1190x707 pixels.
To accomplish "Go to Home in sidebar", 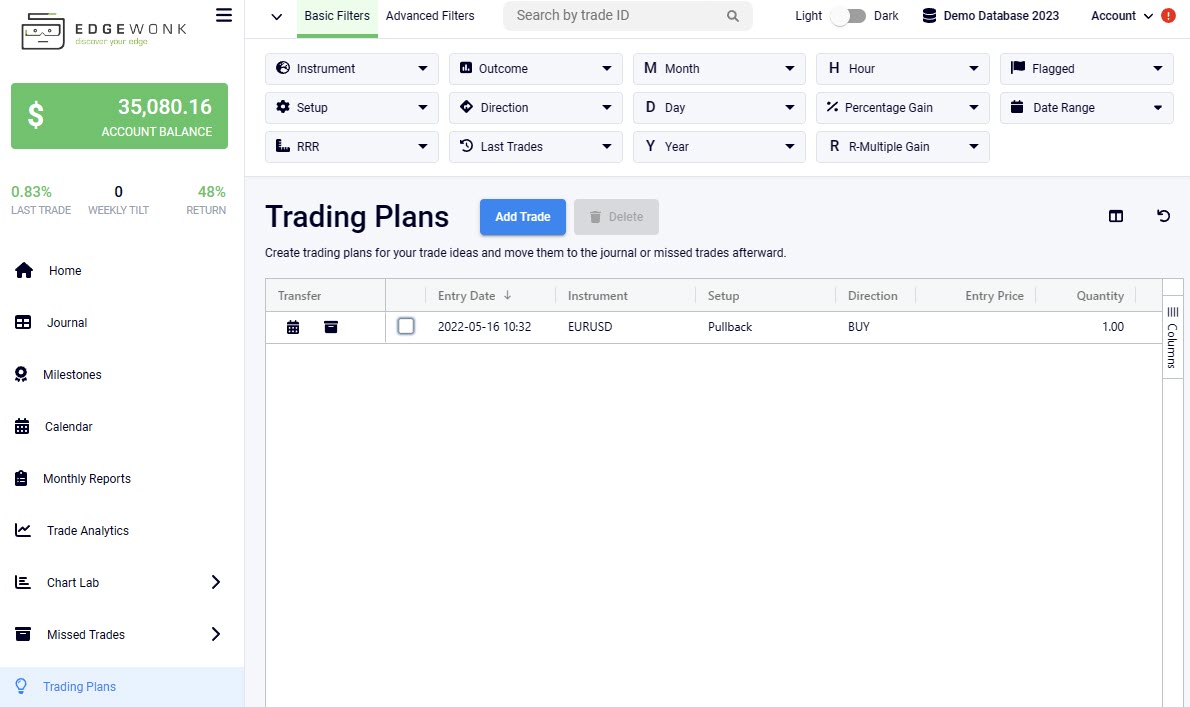I will (x=65, y=270).
